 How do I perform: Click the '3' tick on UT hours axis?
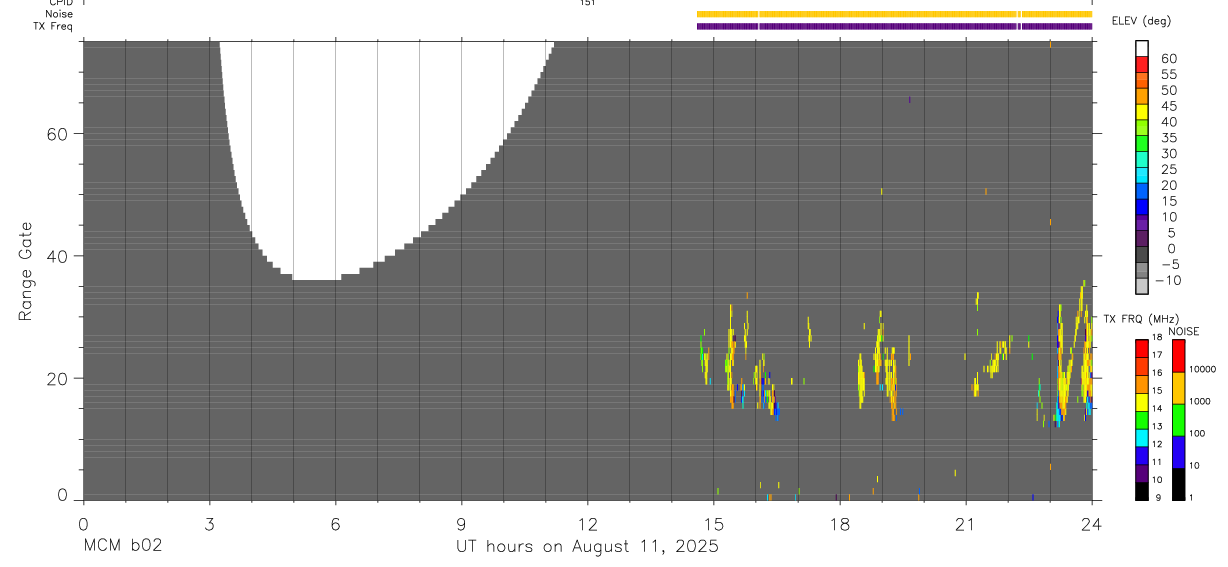click(209, 523)
